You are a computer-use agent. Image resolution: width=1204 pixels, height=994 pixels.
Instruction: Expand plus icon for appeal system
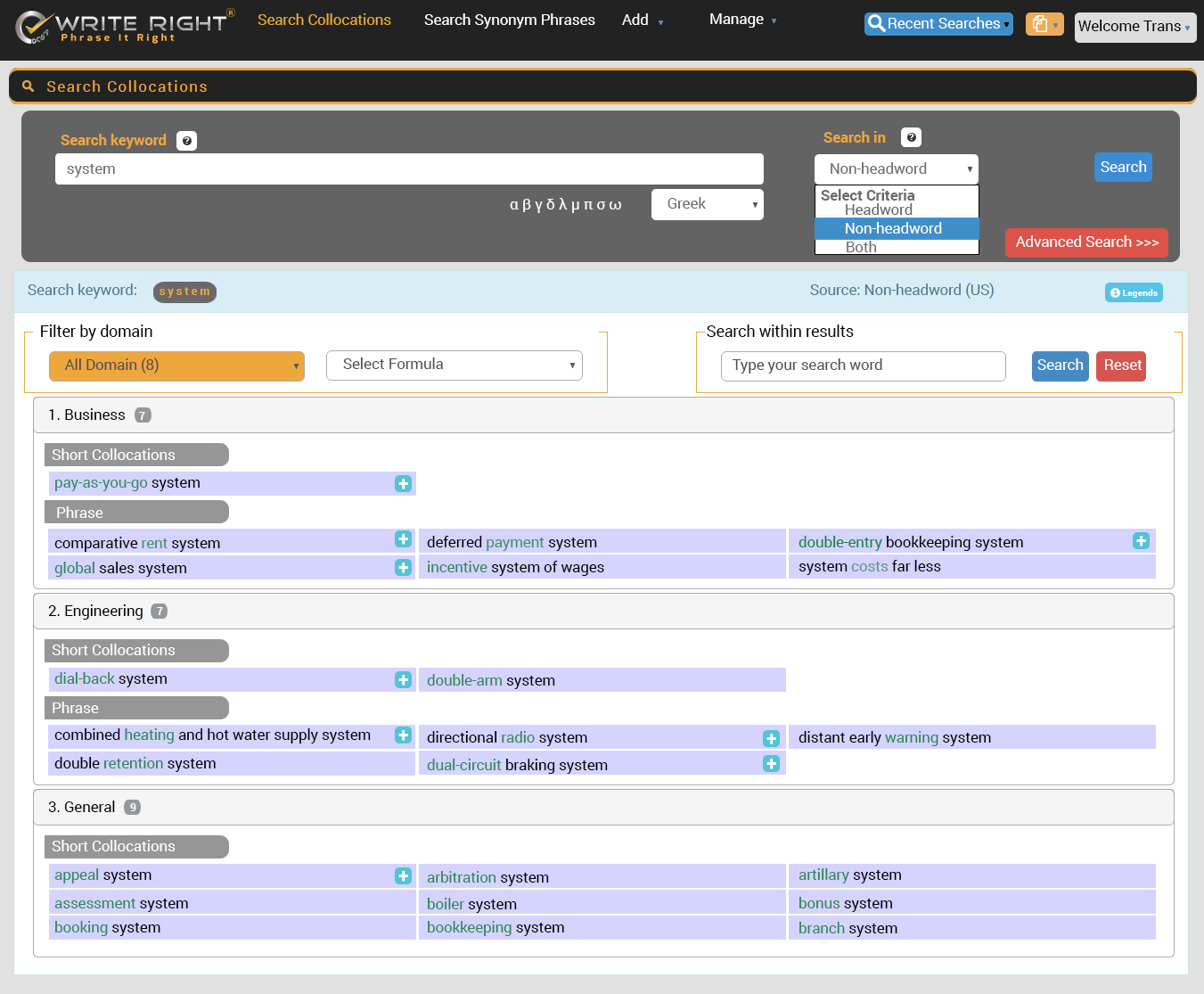point(403,876)
